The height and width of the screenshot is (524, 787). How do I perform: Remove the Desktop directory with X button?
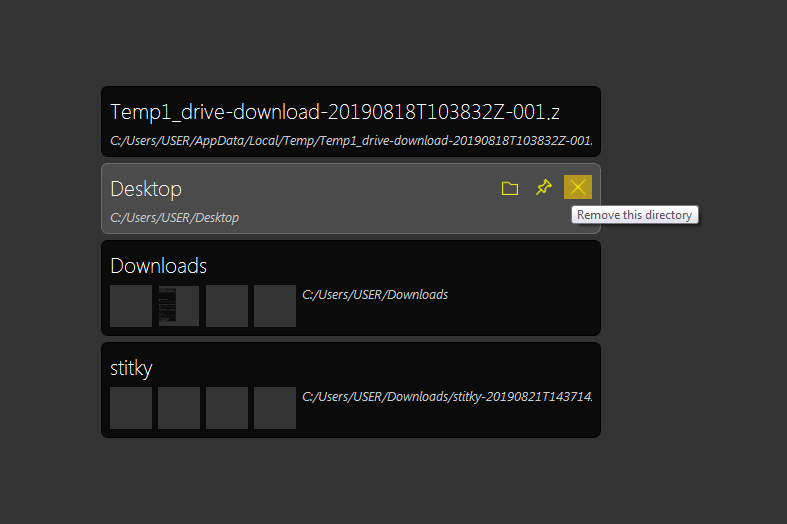pos(578,187)
